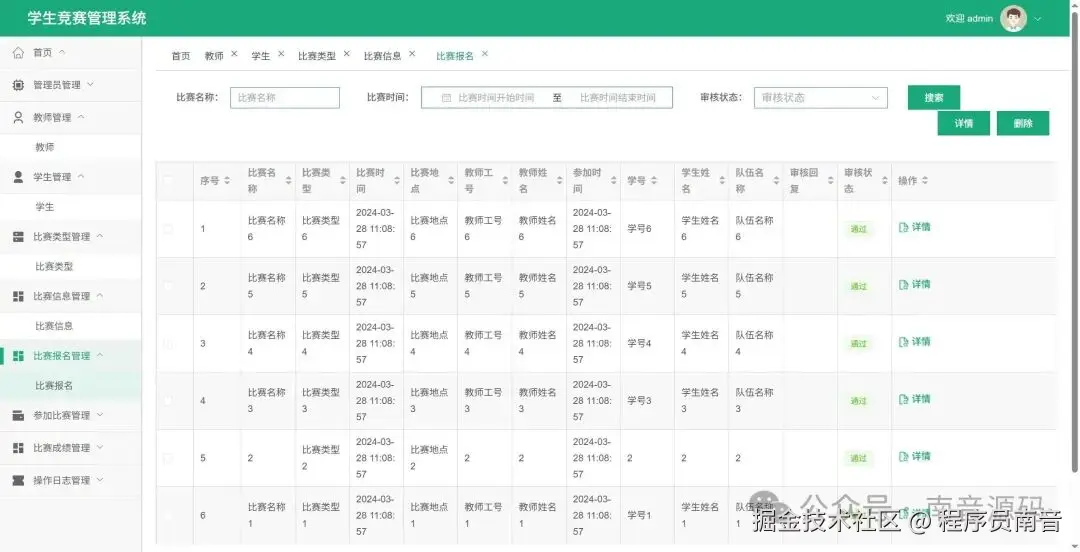Click the 比赛名称 search input

[x=284, y=98]
